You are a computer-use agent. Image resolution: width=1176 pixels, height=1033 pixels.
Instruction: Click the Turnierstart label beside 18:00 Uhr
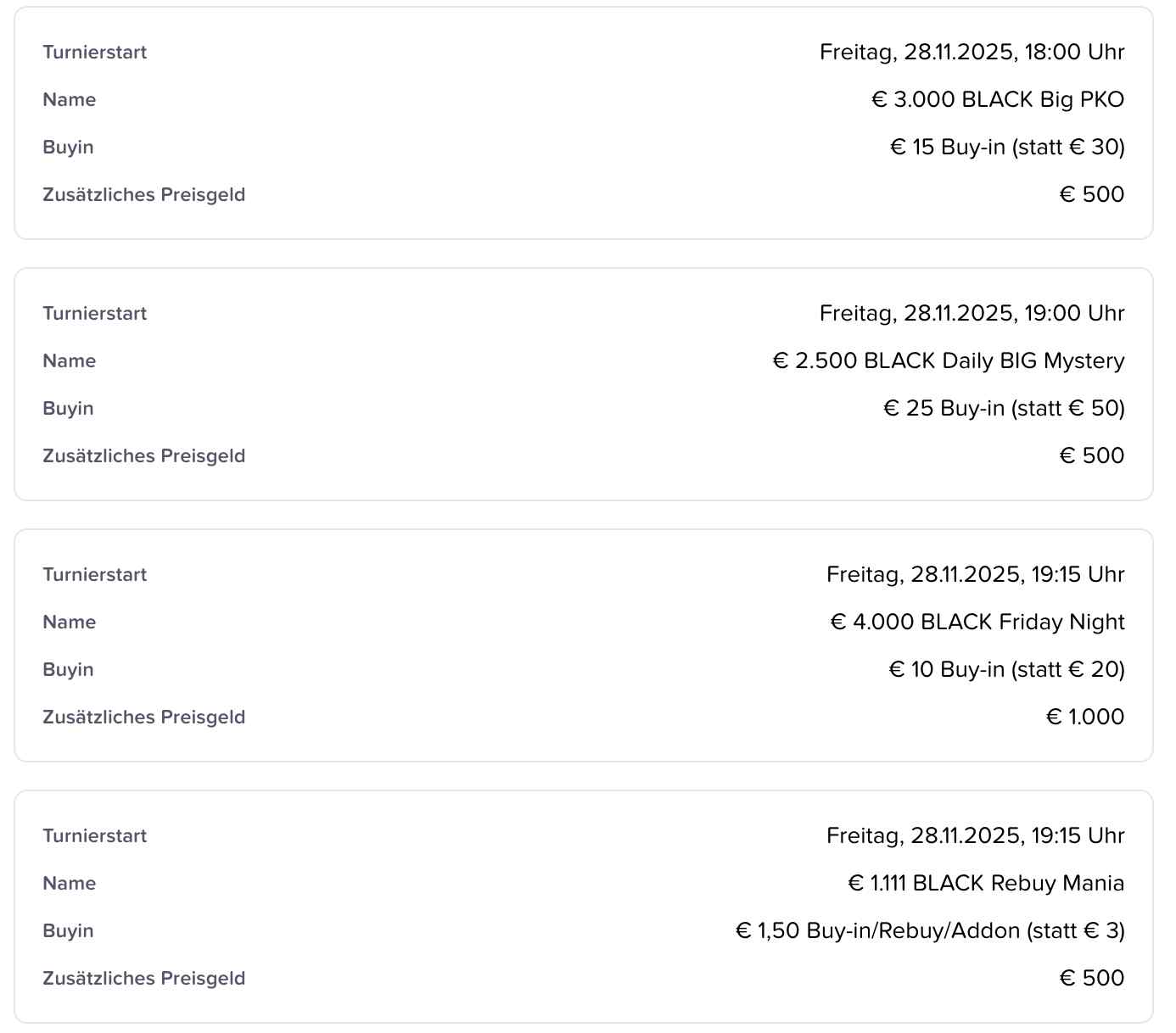click(x=95, y=53)
